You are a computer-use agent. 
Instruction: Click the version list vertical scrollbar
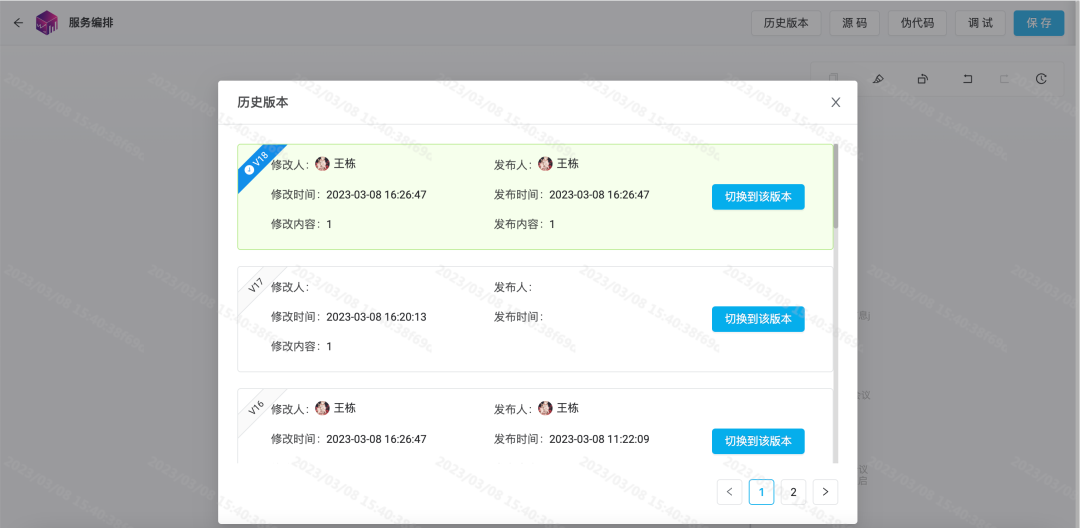point(835,186)
